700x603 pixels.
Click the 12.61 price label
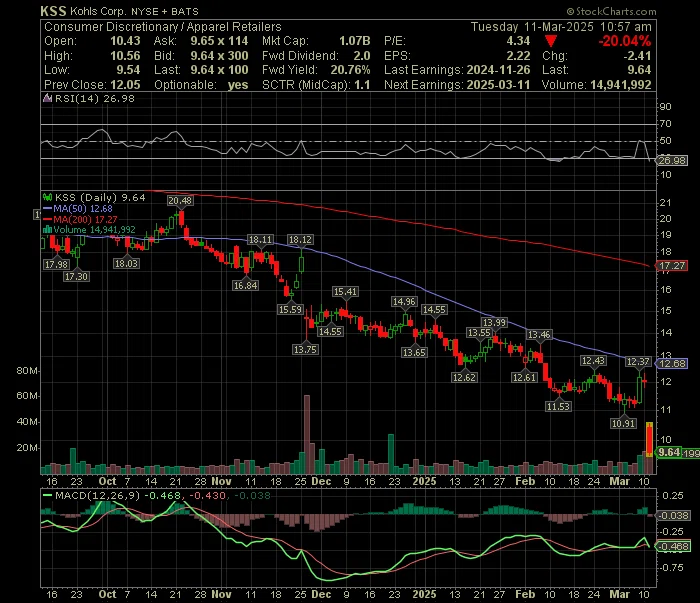point(524,378)
